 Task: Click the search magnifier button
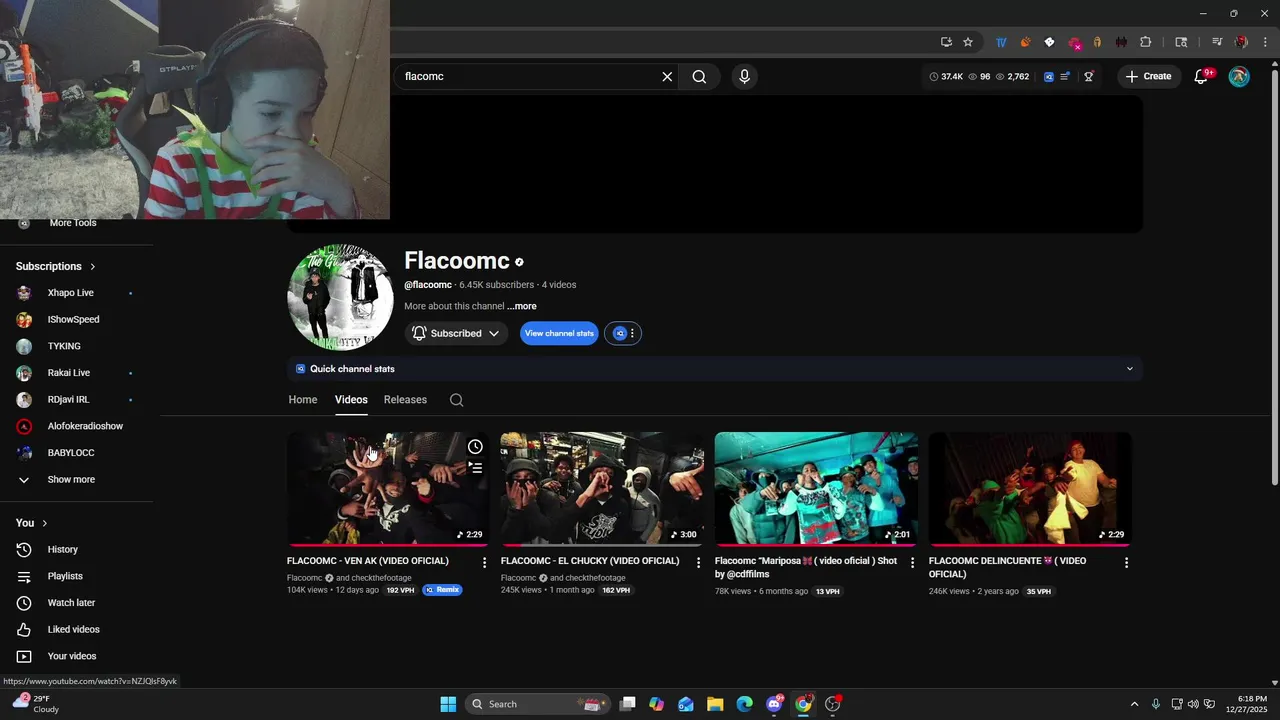click(x=699, y=76)
